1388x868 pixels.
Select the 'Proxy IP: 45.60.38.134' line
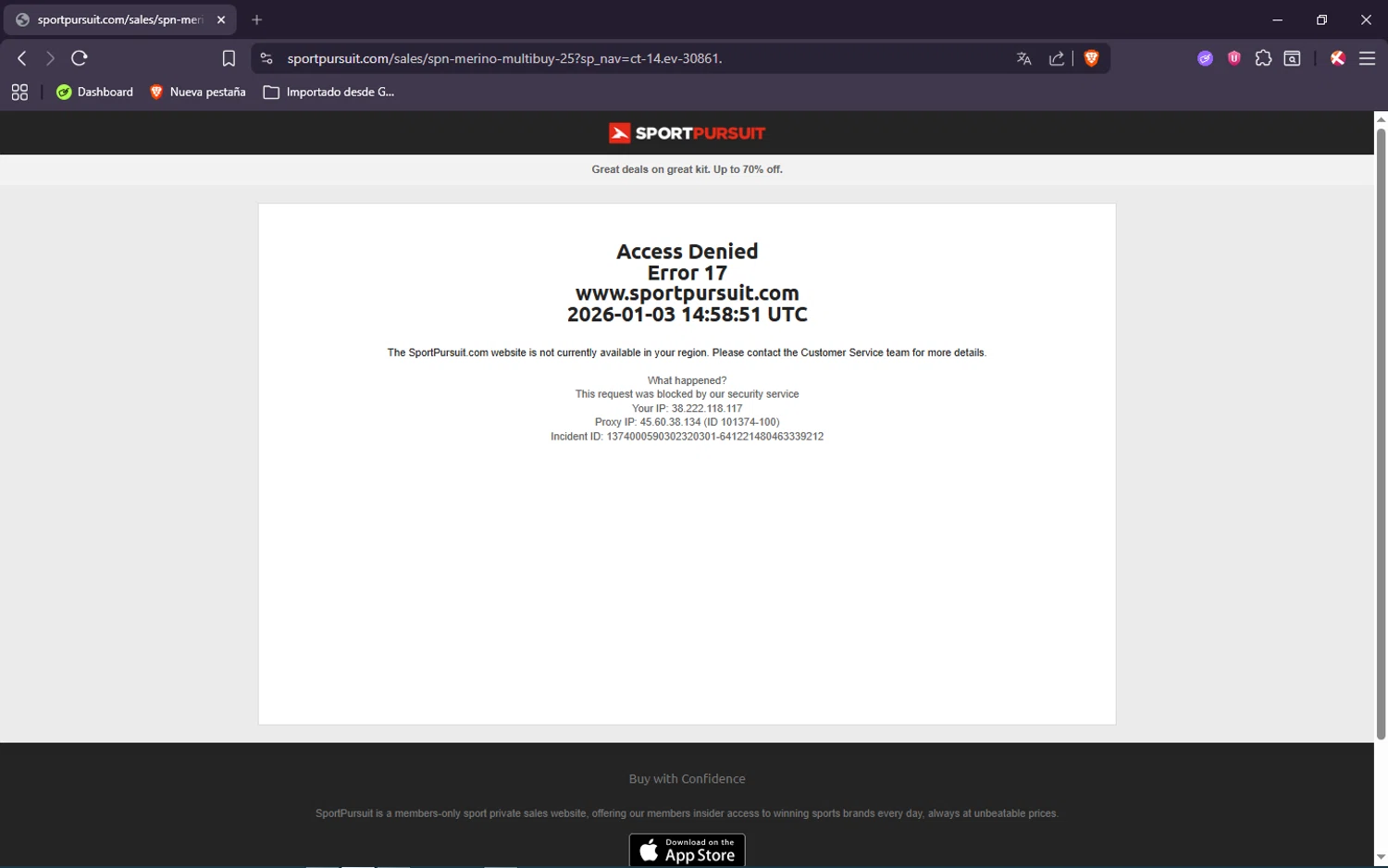point(687,422)
